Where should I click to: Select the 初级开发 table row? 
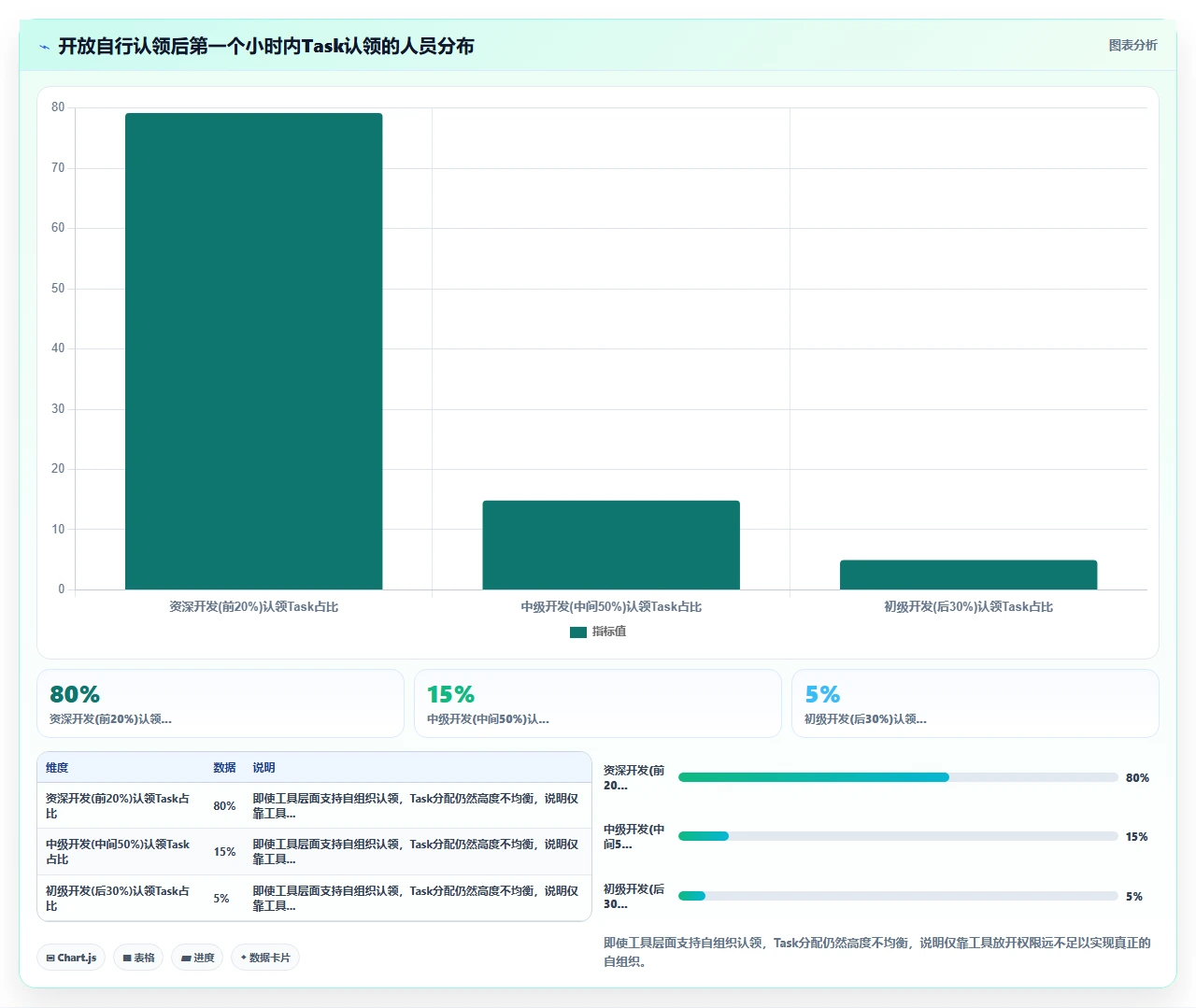pyautogui.click(x=314, y=898)
